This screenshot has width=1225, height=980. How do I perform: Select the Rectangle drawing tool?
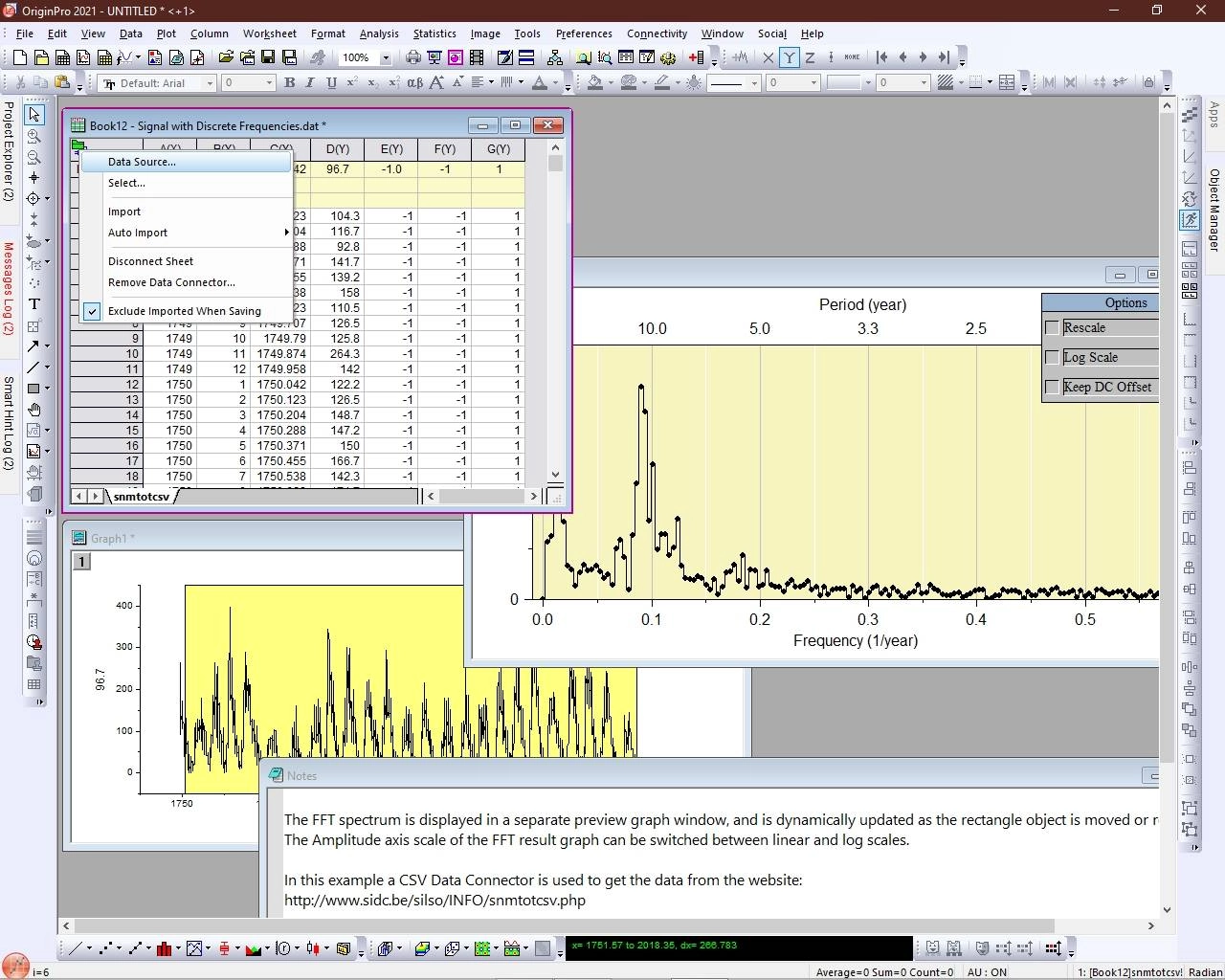tap(33, 389)
